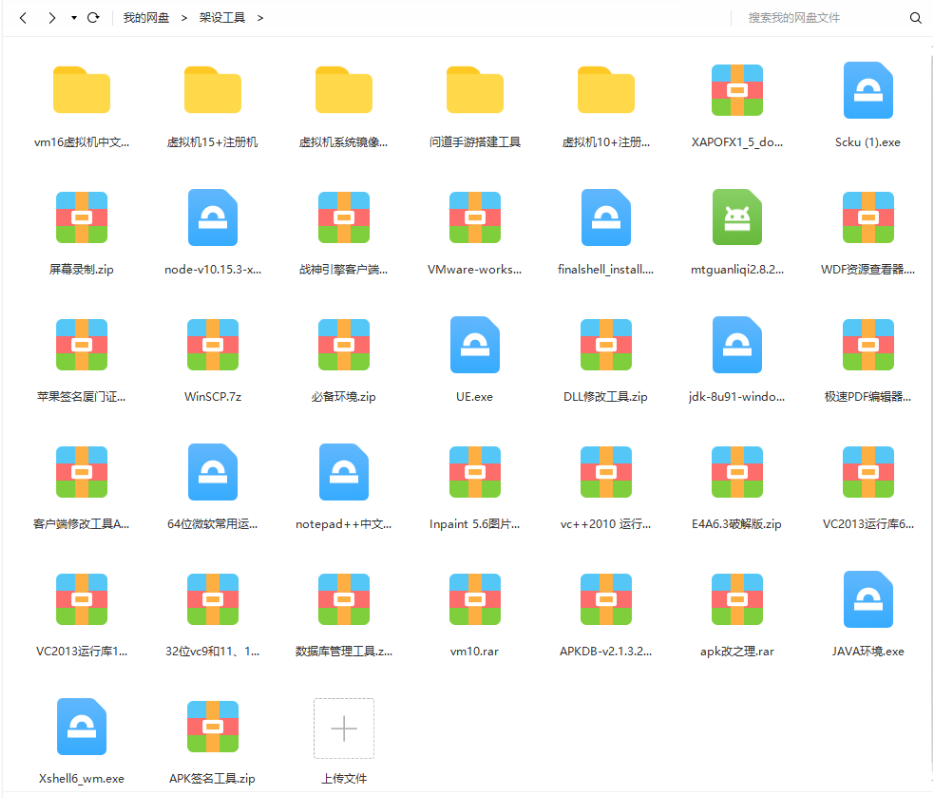Select the VMware-works archive icon
The height and width of the screenshot is (798, 933).
tap(475, 217)
